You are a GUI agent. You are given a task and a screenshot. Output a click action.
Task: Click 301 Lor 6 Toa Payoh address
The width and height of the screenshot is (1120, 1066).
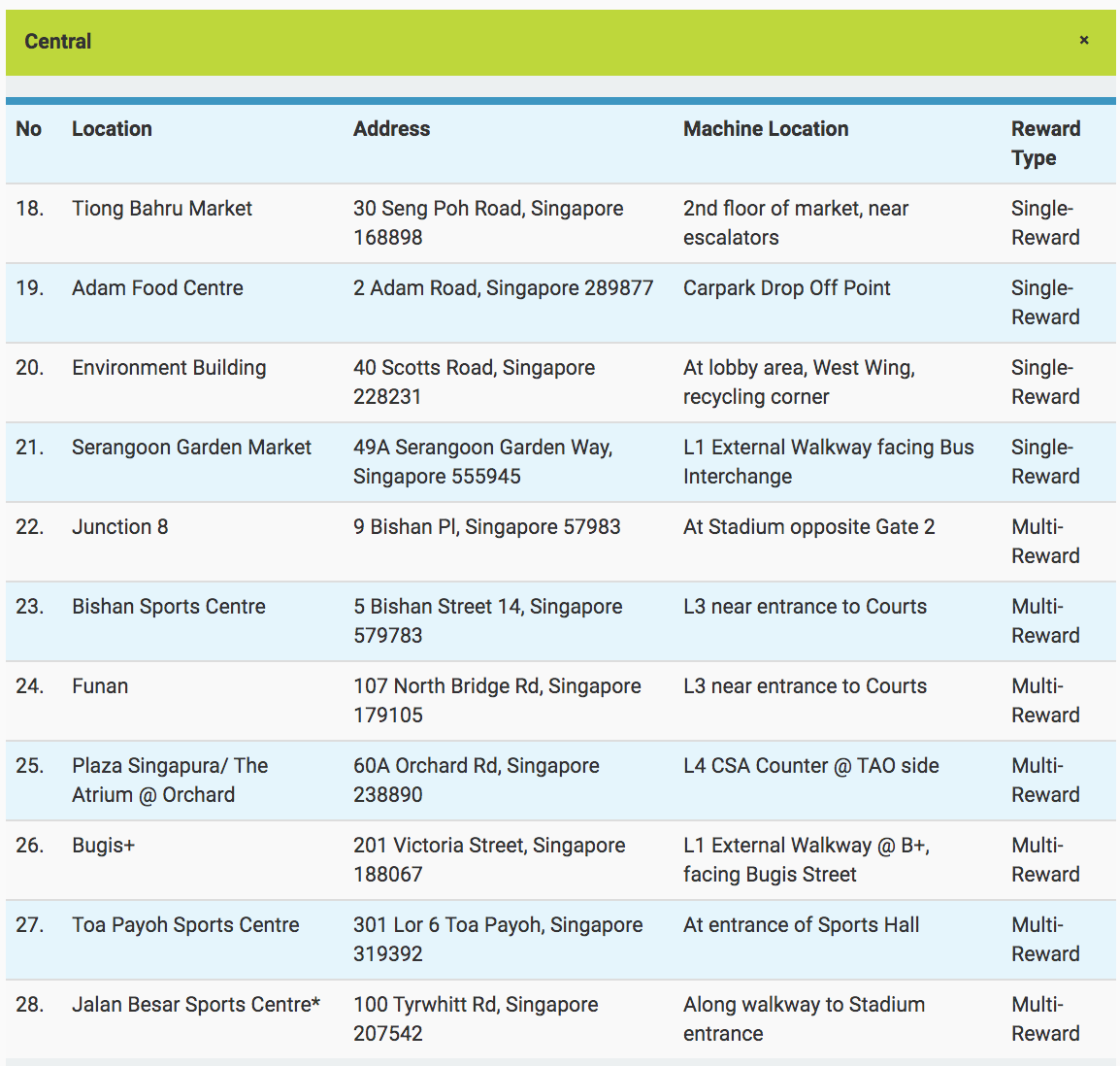(x=498, y=939)
